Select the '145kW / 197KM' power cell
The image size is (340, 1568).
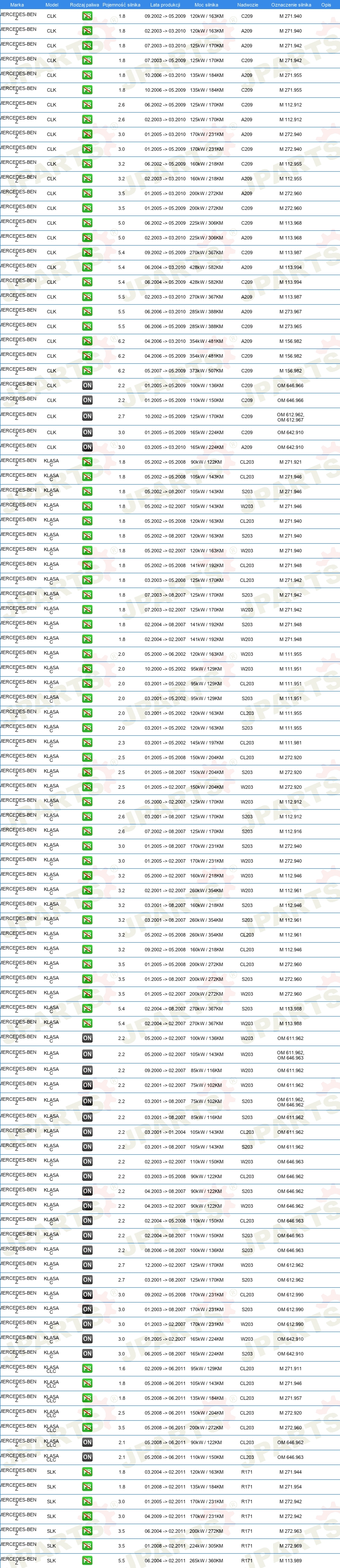(x=207, y=743)
